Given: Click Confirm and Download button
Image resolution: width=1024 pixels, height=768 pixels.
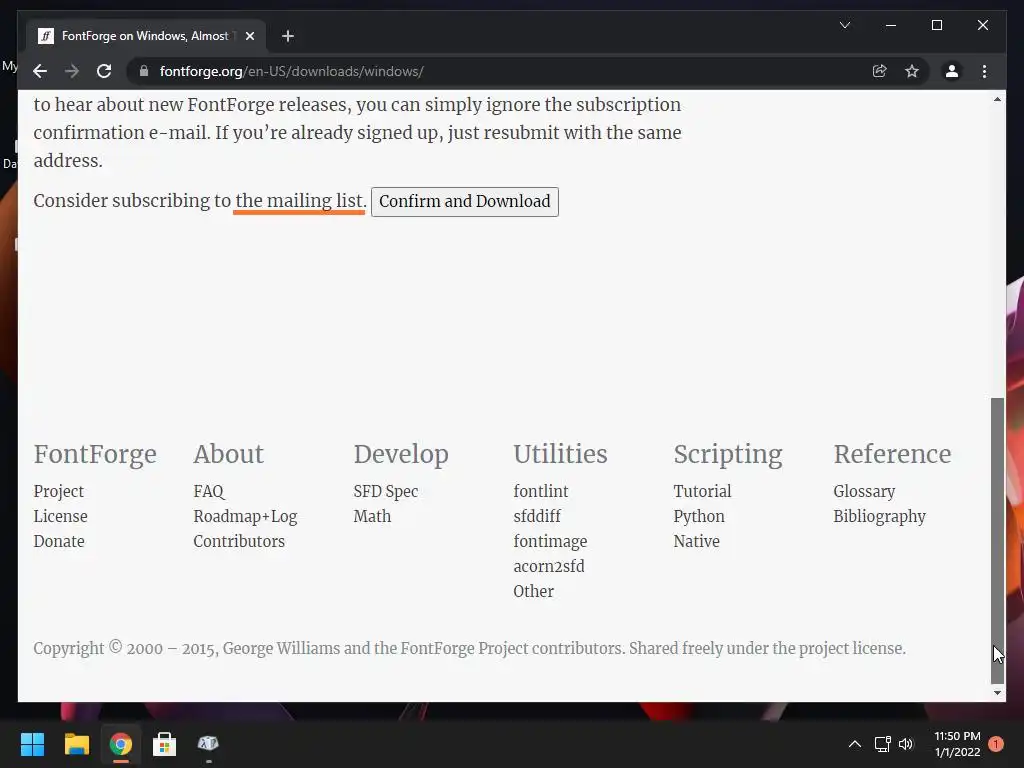Looking at the screenshot, I should coord(465,201).
